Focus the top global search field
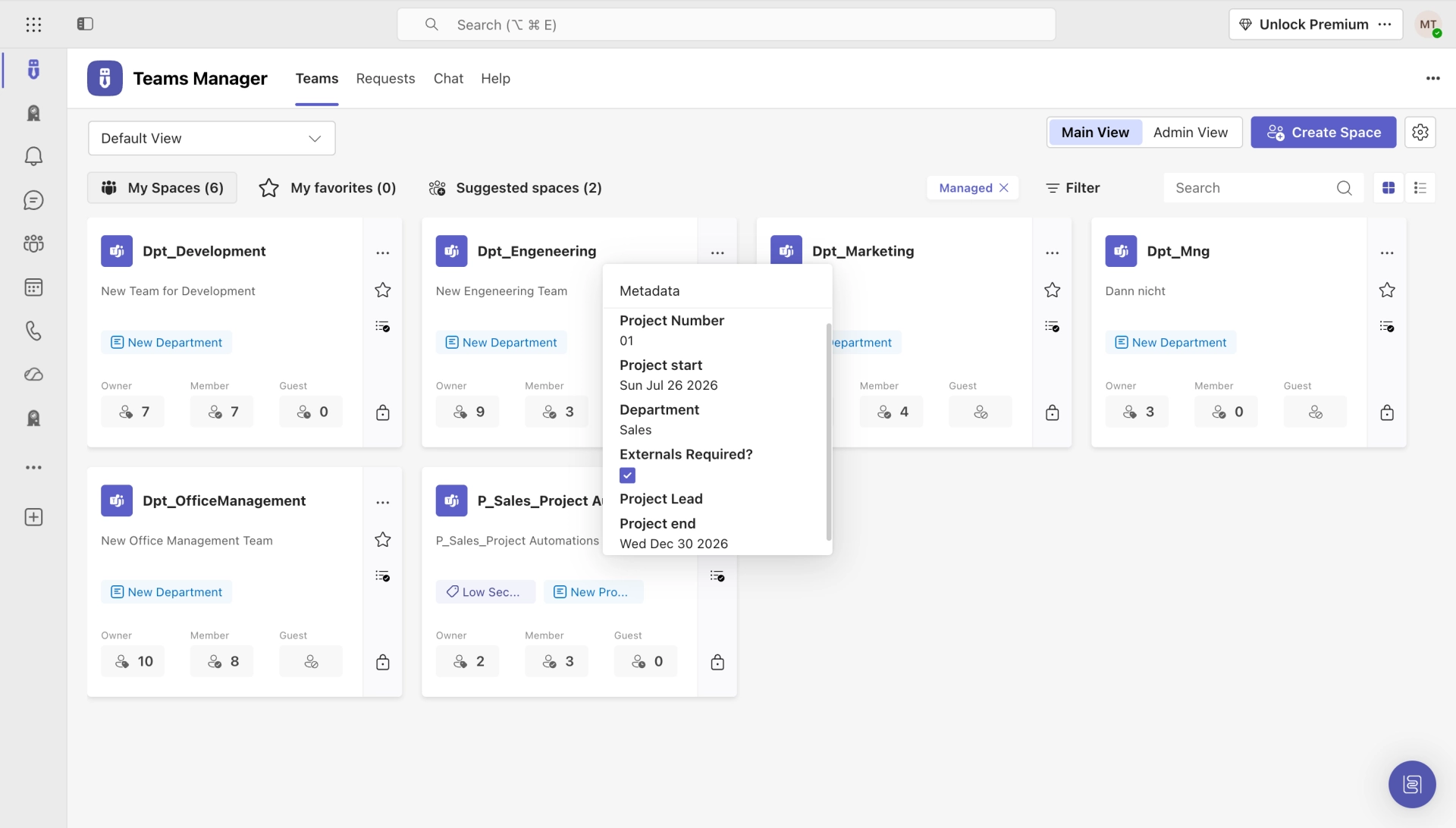Viewport: 1456px width, 828px height. [x=726, y=24]
